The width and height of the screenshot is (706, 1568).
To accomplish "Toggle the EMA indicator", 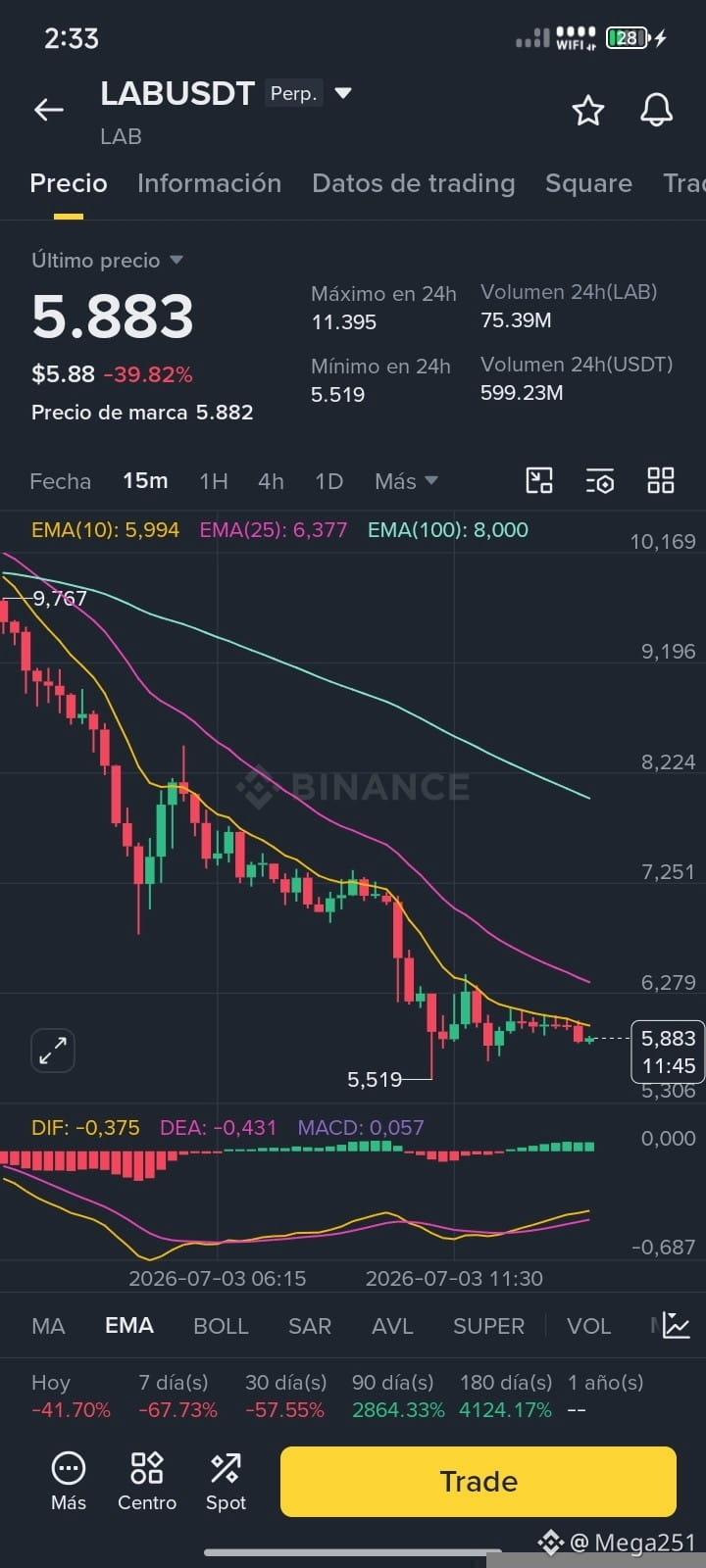I will pyautogui.click(x=129, y=1326).
